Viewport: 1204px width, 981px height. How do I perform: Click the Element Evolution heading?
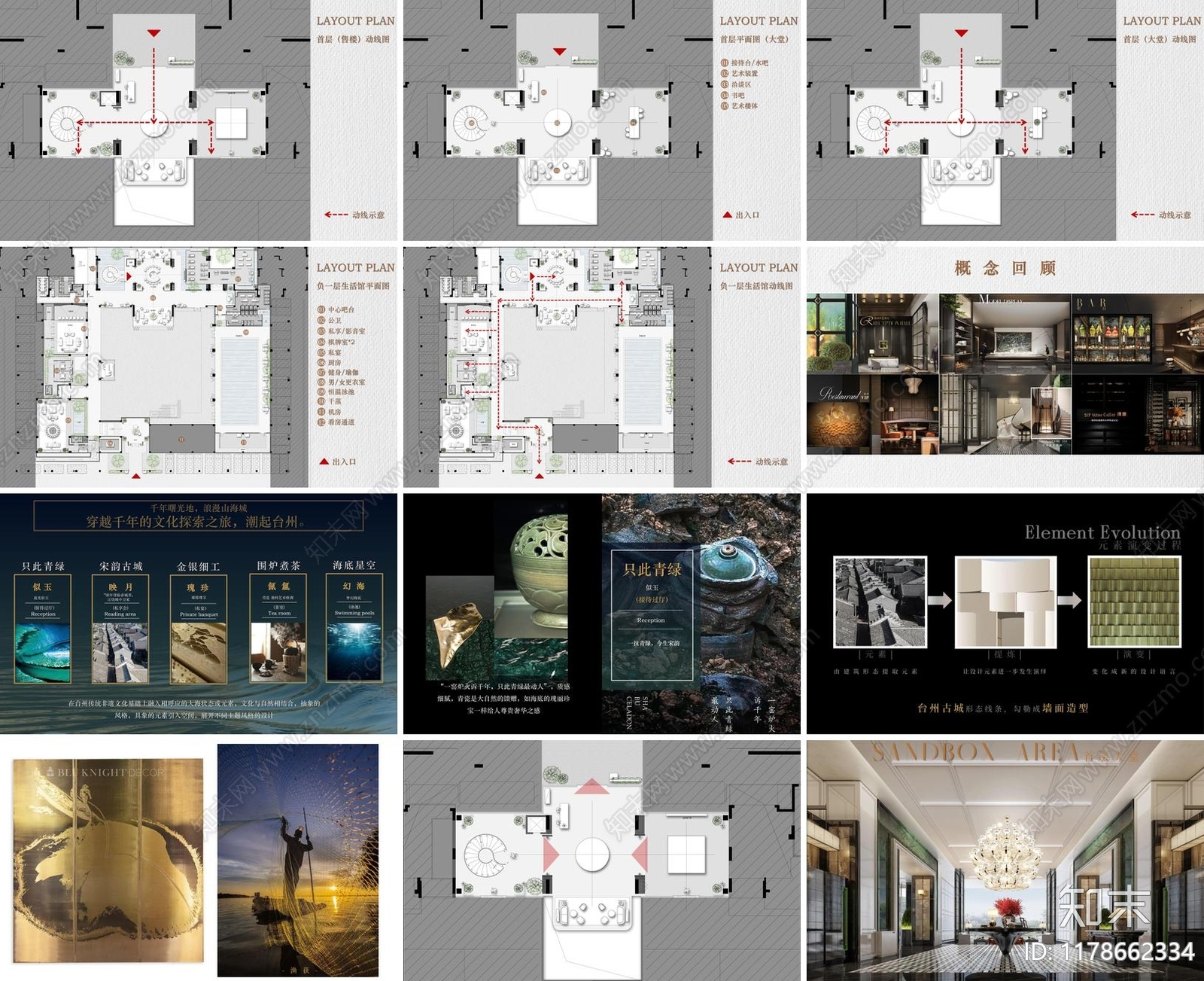[1102, 532]
